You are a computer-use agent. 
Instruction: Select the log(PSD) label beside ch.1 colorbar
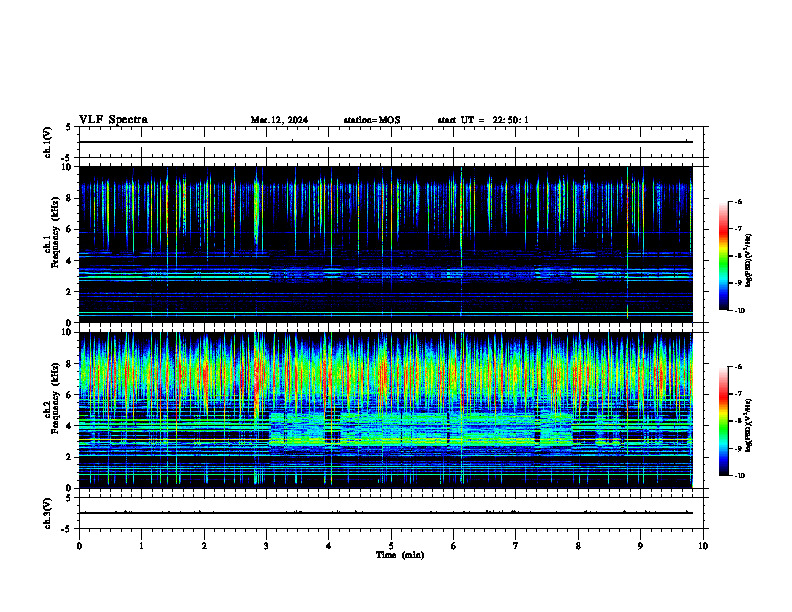(x=748, y=260)
